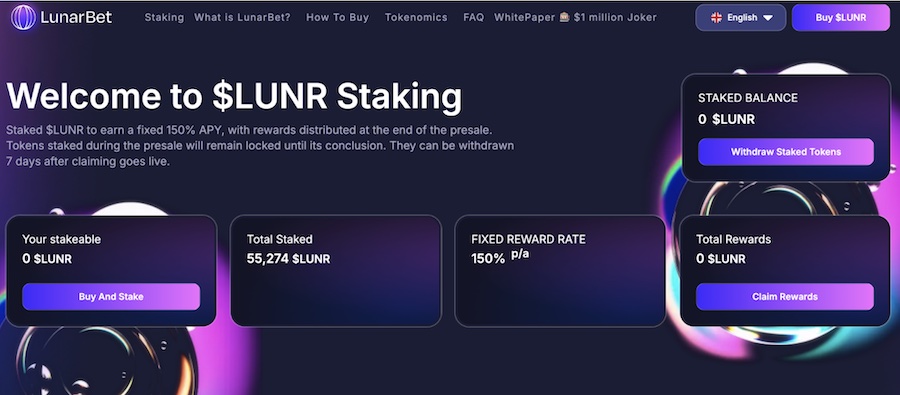900x395 pixels.
Task: Select the Total Staked card
Action: (x=336, y=270)
